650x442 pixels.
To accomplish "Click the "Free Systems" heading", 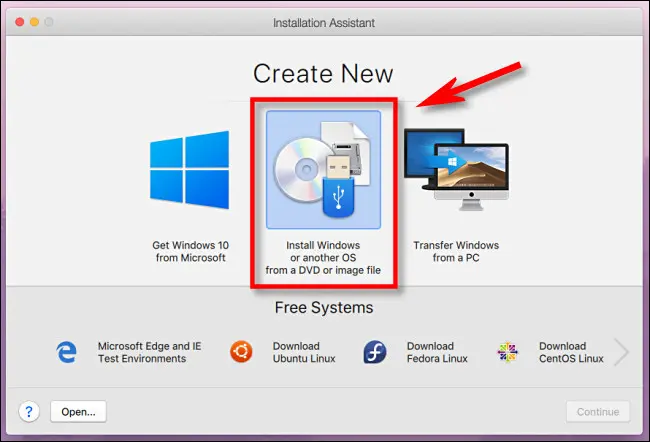I will coord(324,308).
